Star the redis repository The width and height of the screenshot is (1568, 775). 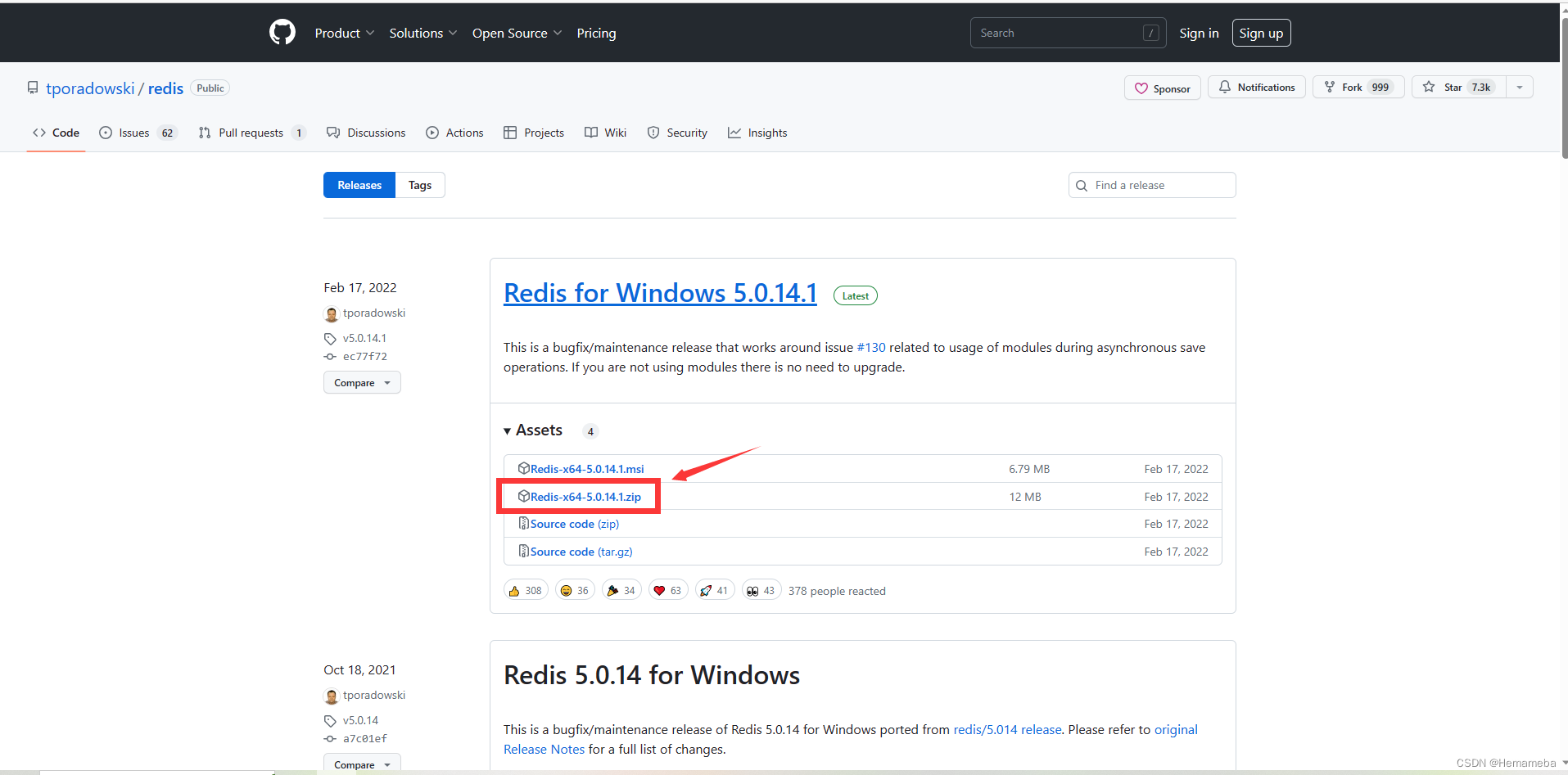click(x=1458, y=87)
